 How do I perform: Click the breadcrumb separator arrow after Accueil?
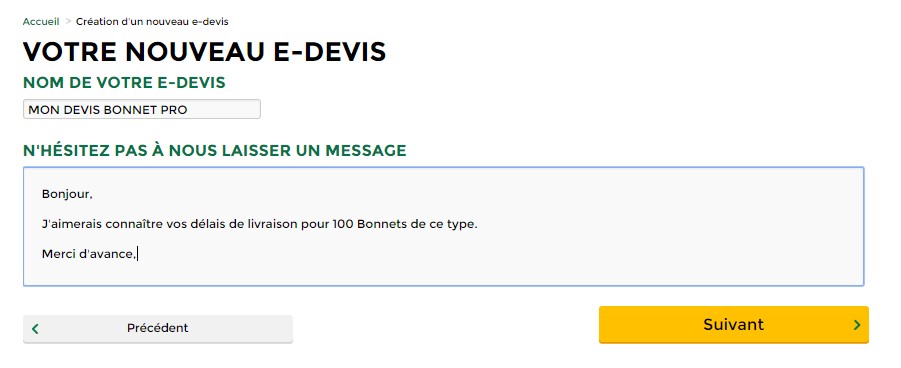(x=68, y=21)
